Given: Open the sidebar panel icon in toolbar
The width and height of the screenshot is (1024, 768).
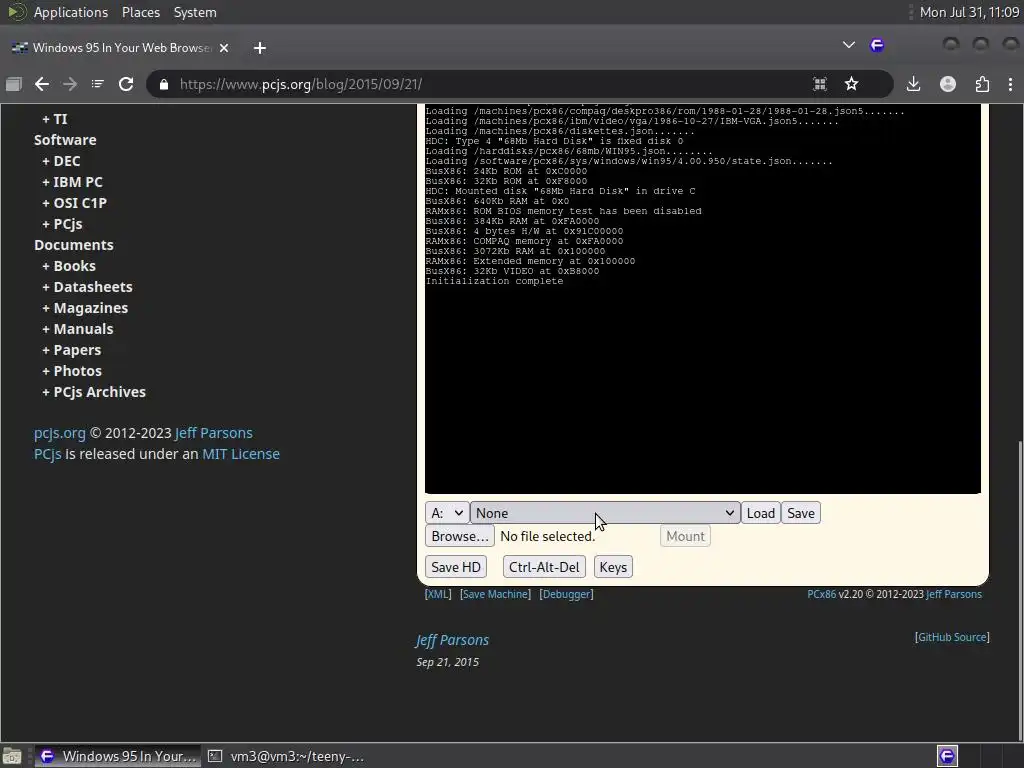Looking at the screenshot, I should 14,84.
